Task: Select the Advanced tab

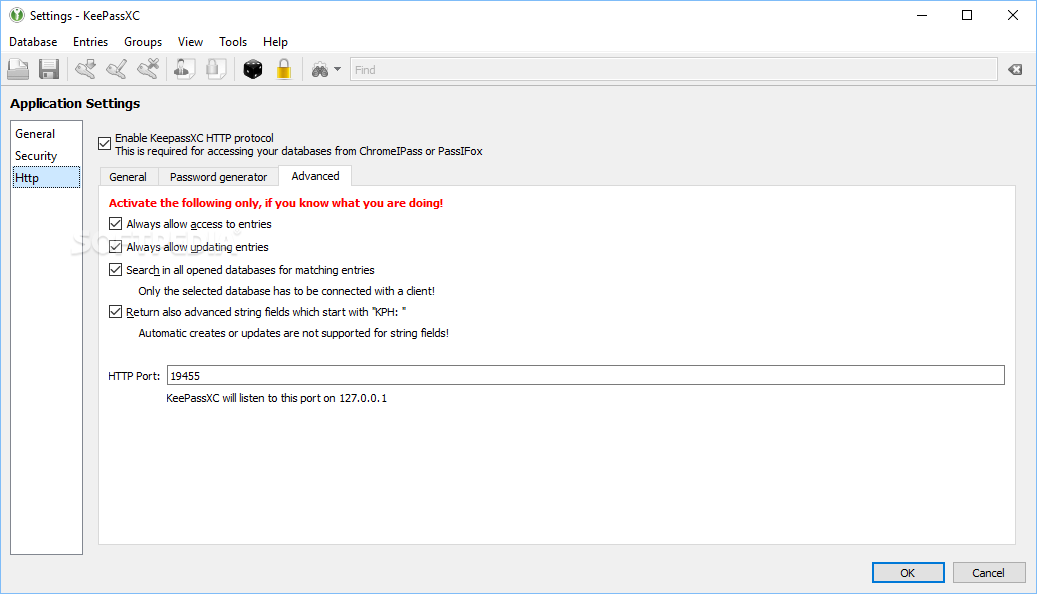Action: pos(315,176)
